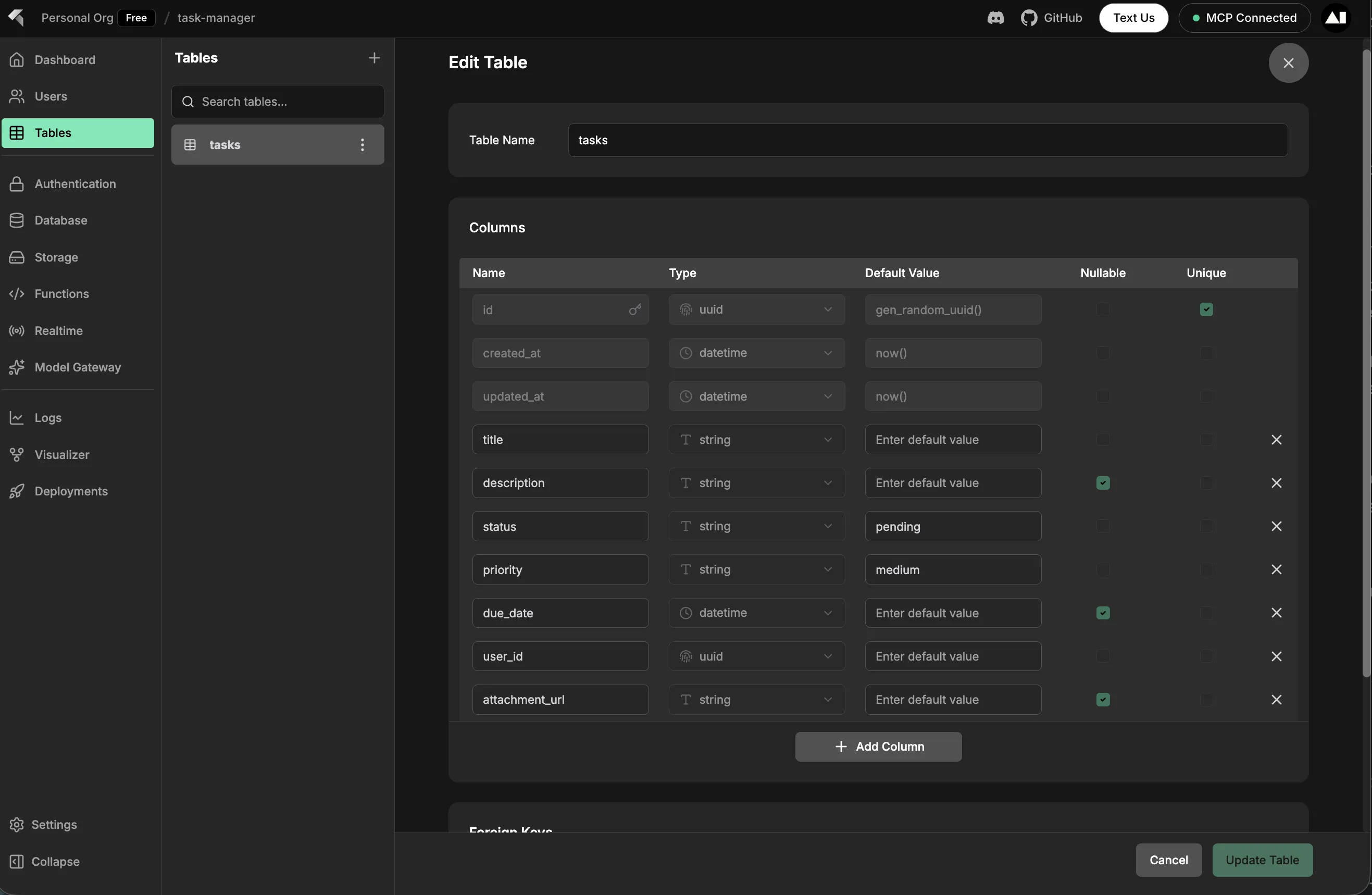Uncheck Nullable for attachment_url column
1372x895 pixels.
click(1103, 700)
